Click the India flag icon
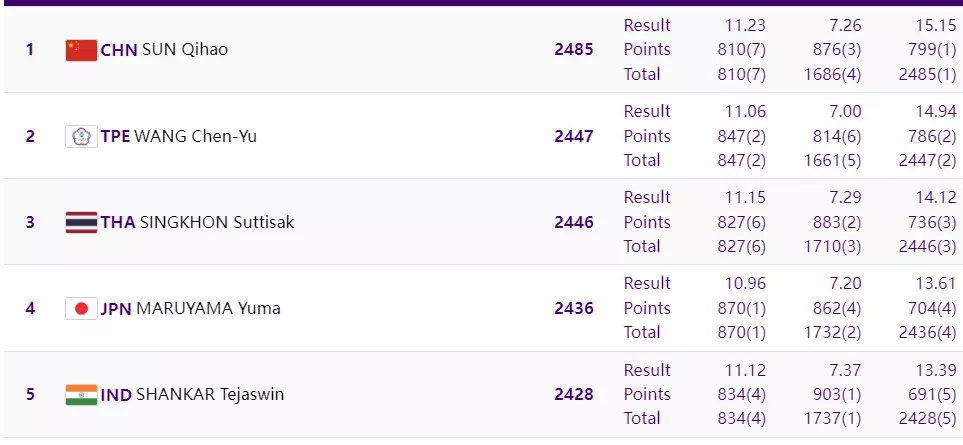 [81, 394]
